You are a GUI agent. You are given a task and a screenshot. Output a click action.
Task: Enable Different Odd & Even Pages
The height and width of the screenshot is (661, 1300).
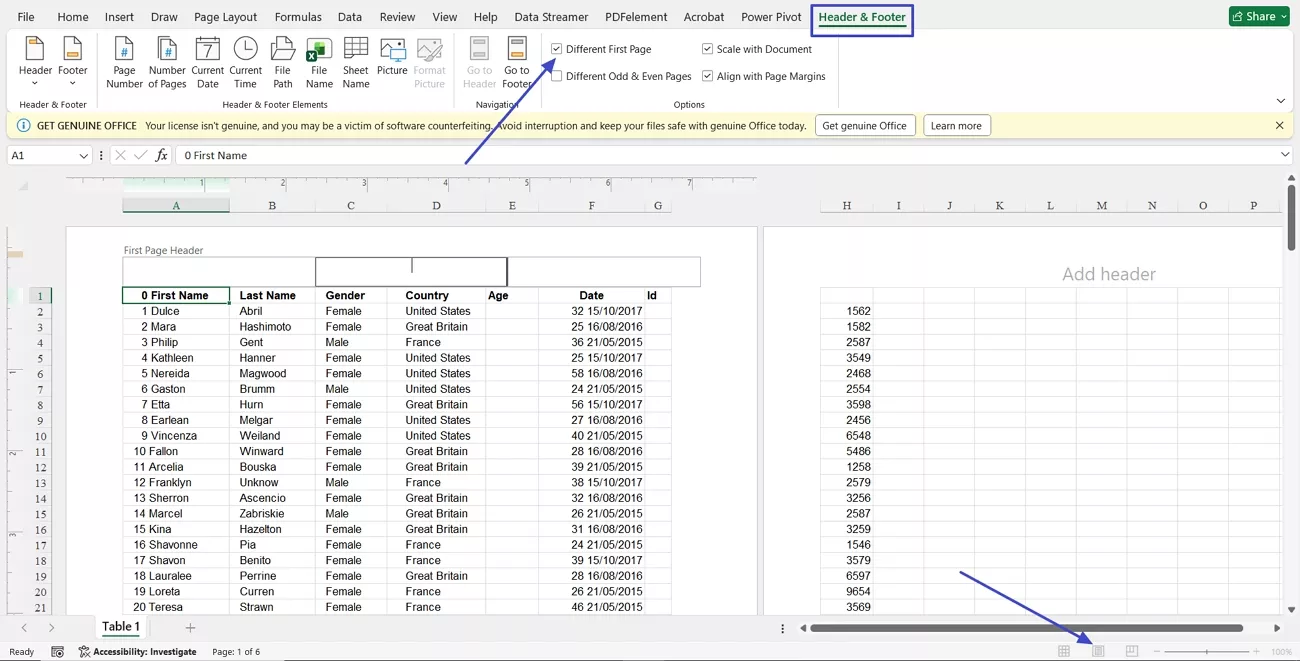click(555, 75)
